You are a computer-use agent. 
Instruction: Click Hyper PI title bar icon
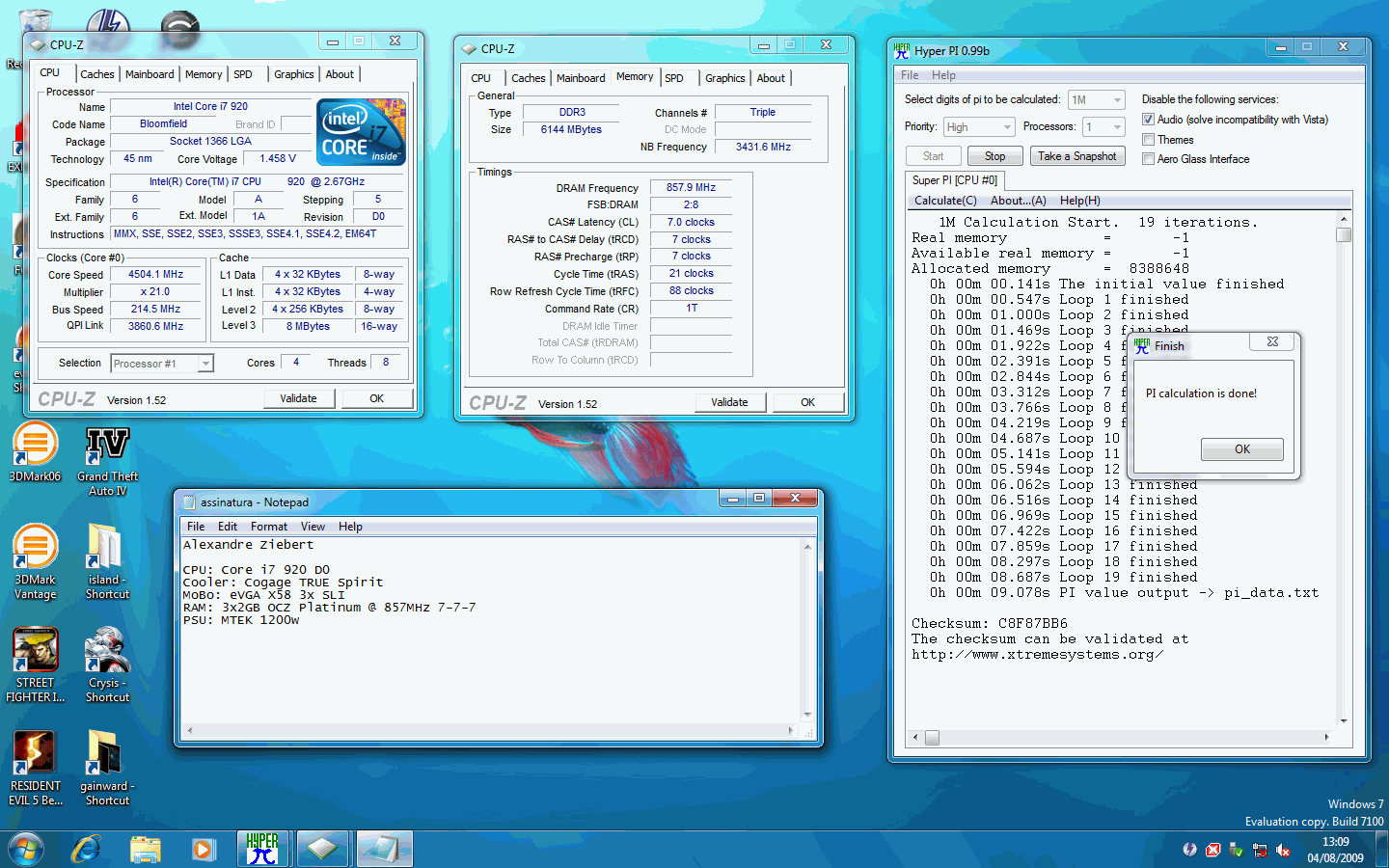coord(902,50)
